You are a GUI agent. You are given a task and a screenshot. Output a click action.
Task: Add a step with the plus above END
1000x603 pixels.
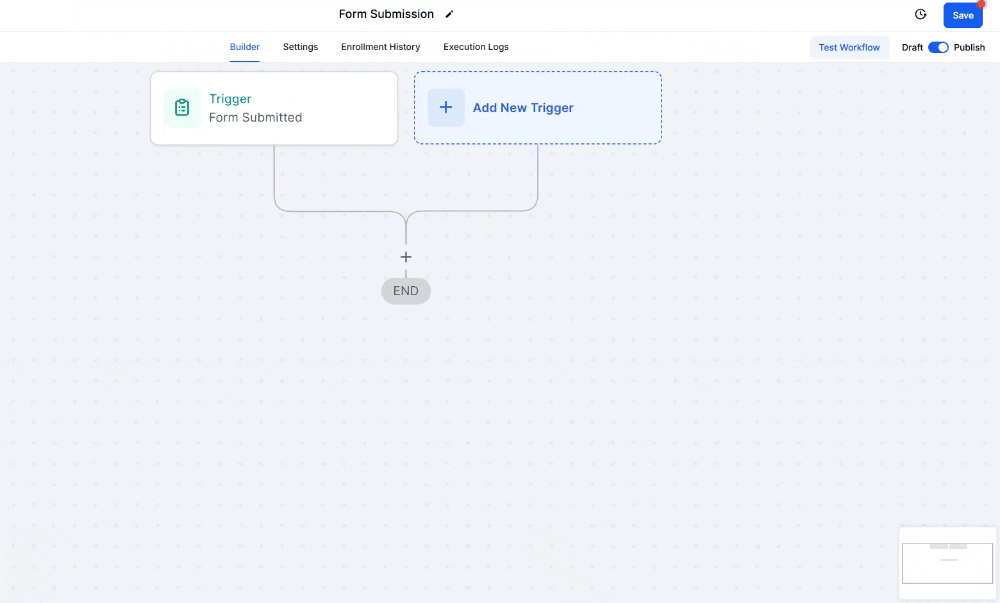point(406,257)
